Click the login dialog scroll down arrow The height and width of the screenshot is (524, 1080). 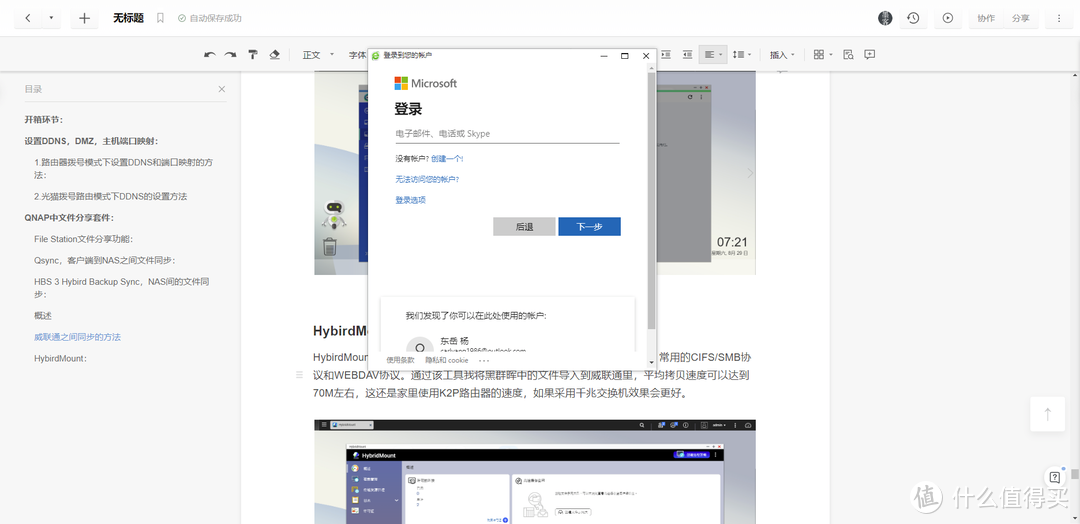pos(652,361)
